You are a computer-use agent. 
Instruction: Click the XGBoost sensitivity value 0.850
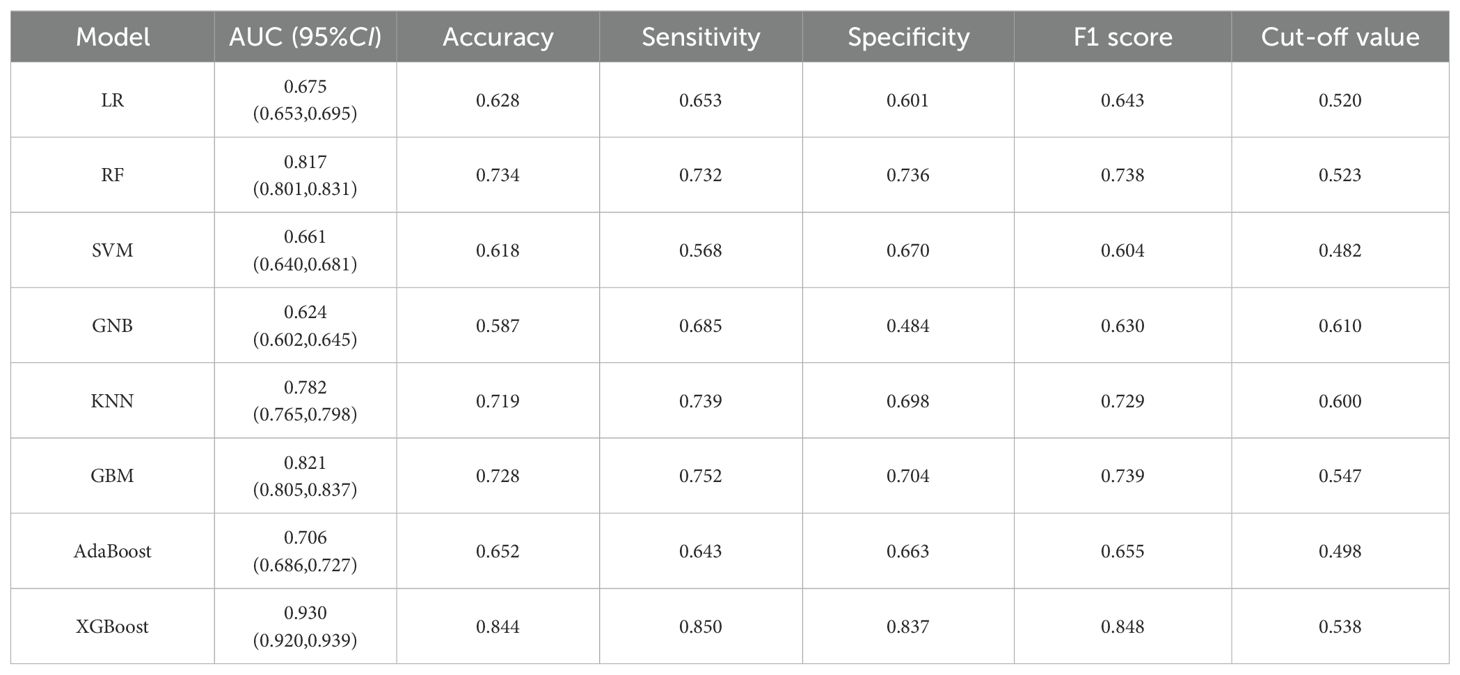pyautogui.click(x=701, y=627)
